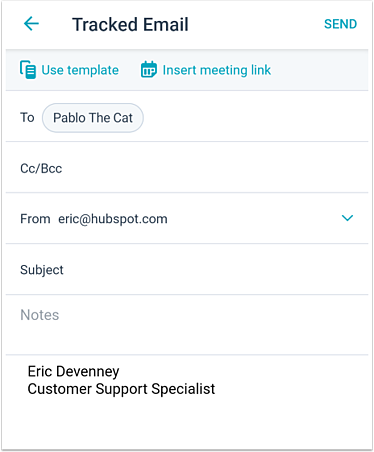Click the To field empty area
The height and width of the screenshot is (452, 374).
click(255, 118)
